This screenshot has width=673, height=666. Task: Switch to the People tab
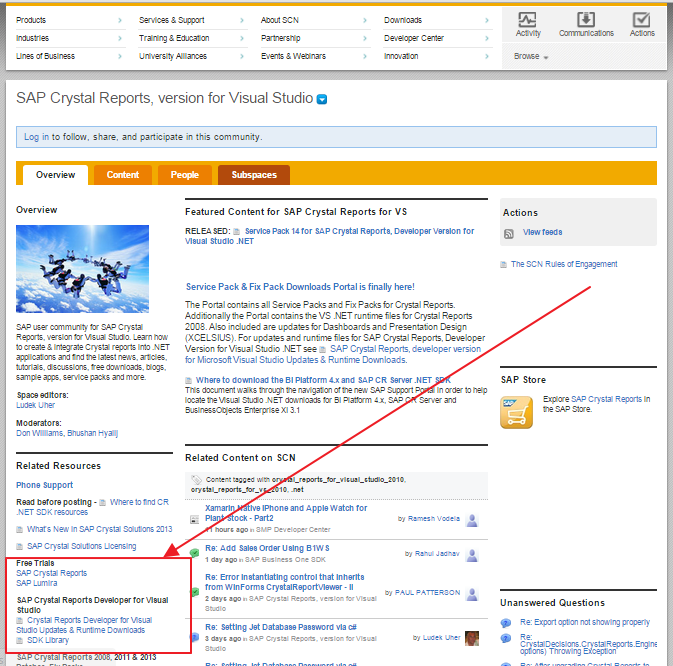(x=185, y=175)
